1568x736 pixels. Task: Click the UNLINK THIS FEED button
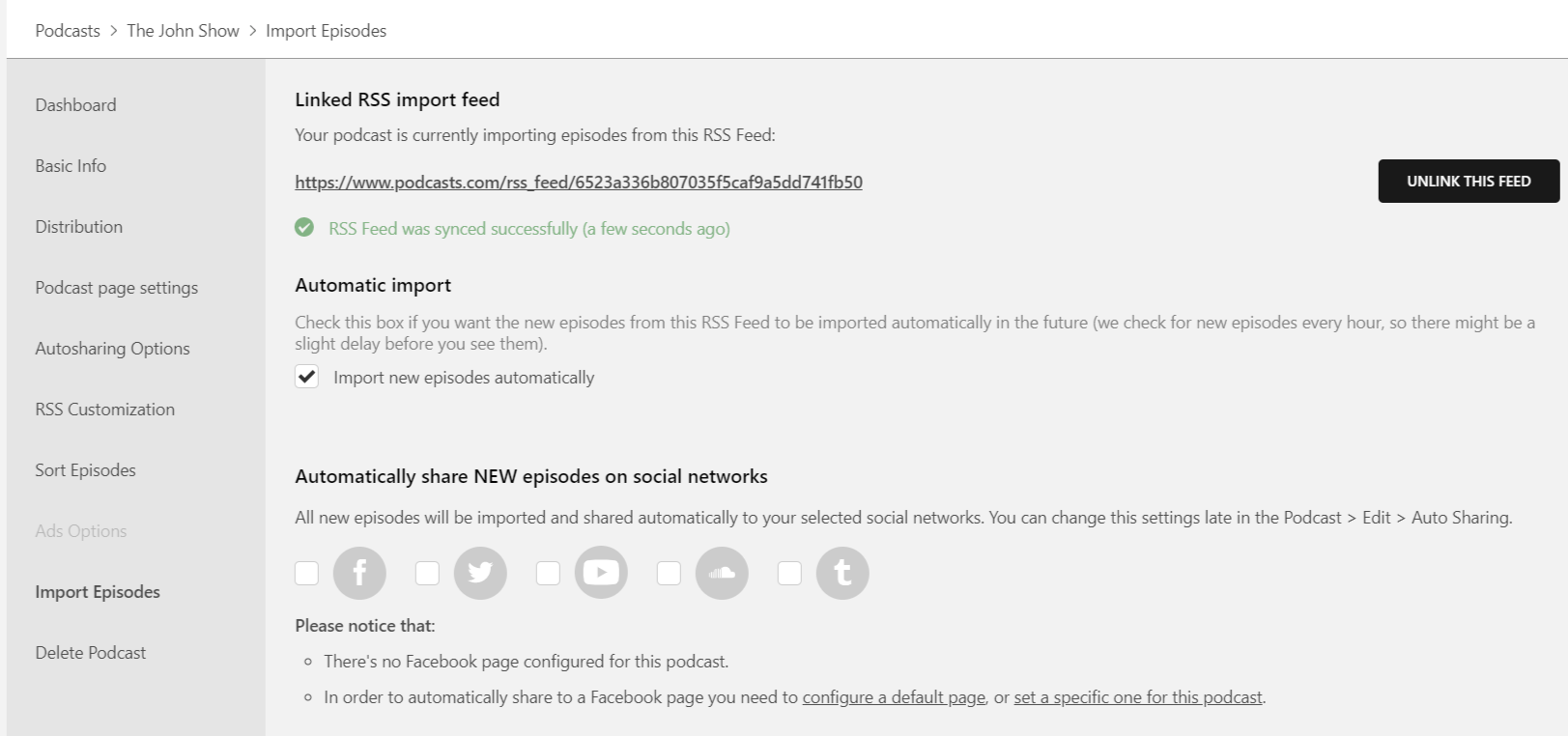click(x=1468, y=181)
